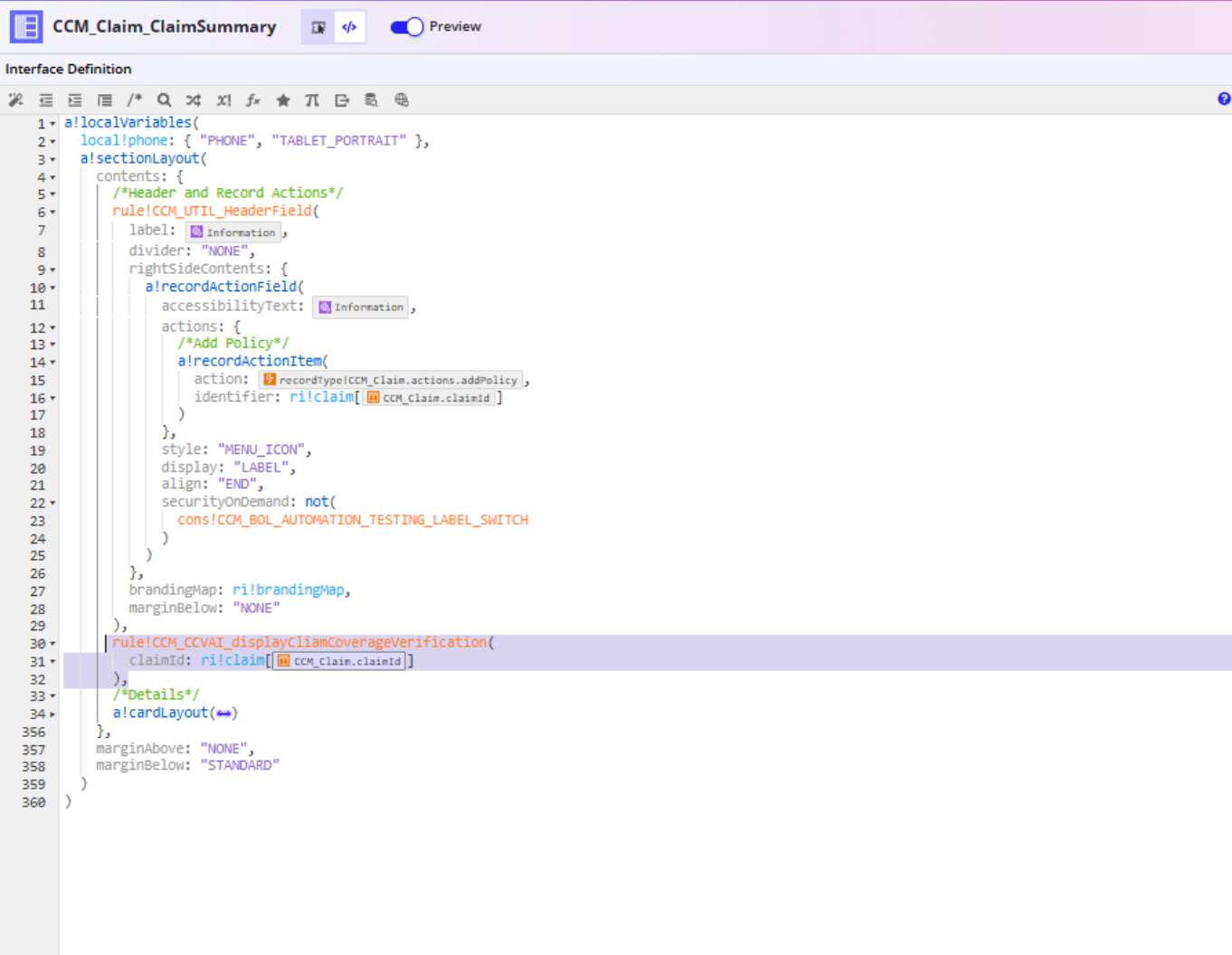Click the align "END" value
1232x955 pixels.
tap(237, 484)
